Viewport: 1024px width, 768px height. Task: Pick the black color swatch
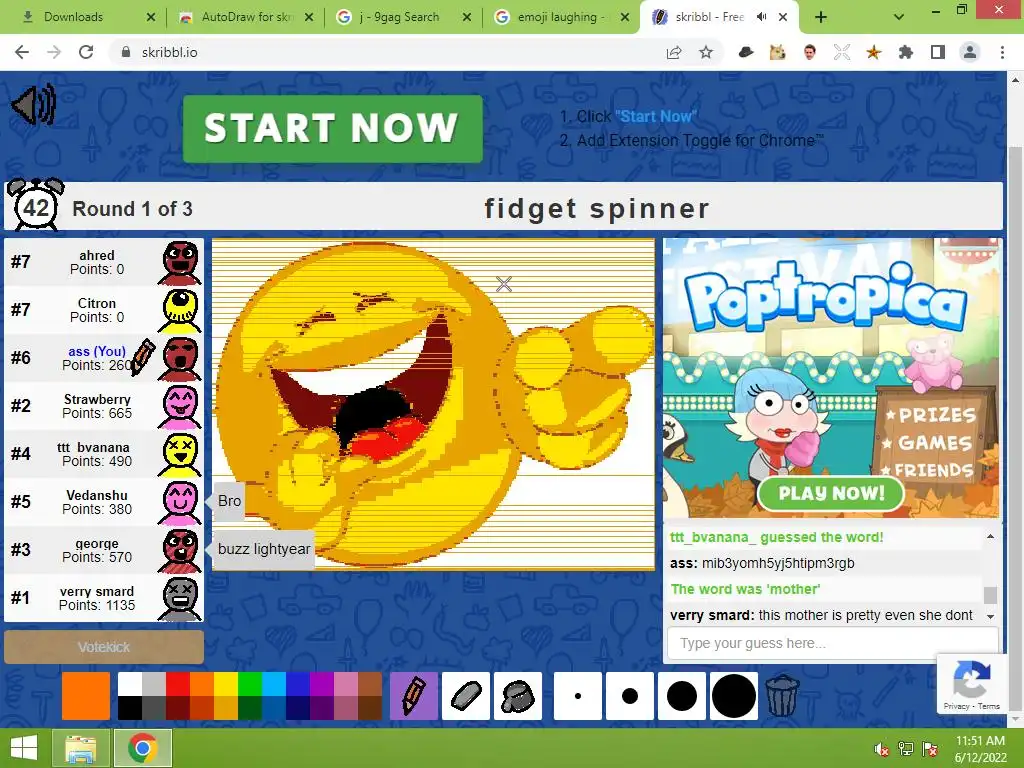(130, 708)
